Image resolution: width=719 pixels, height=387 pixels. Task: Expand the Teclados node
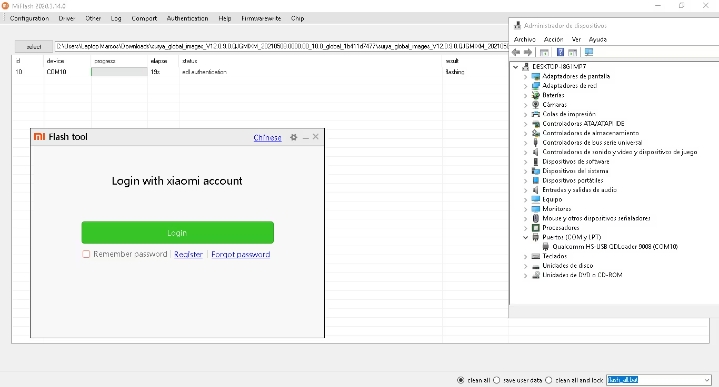coord(525,256)
